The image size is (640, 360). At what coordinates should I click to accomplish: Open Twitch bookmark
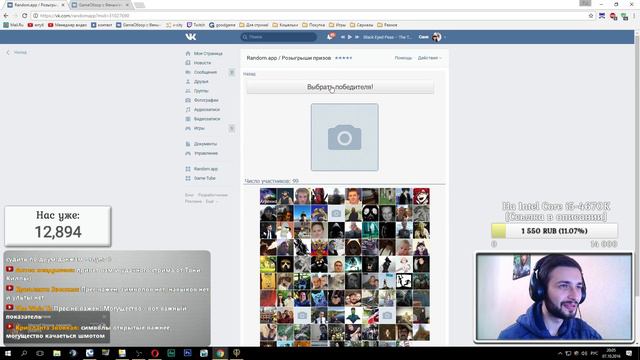pos(196,25)
